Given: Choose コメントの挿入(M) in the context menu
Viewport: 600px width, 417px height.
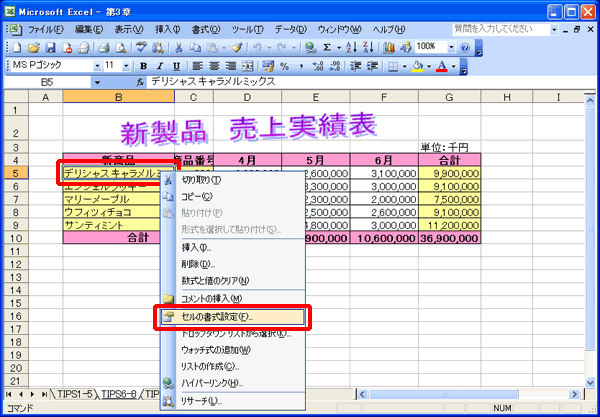Looking at the screenshot, I should pos(233,299).
